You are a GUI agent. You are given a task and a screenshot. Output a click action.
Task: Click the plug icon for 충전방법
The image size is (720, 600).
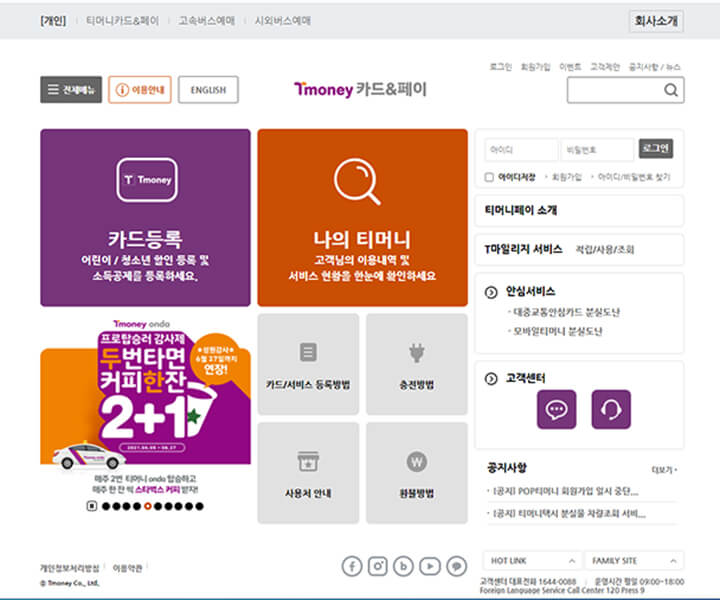pos(416,353)
